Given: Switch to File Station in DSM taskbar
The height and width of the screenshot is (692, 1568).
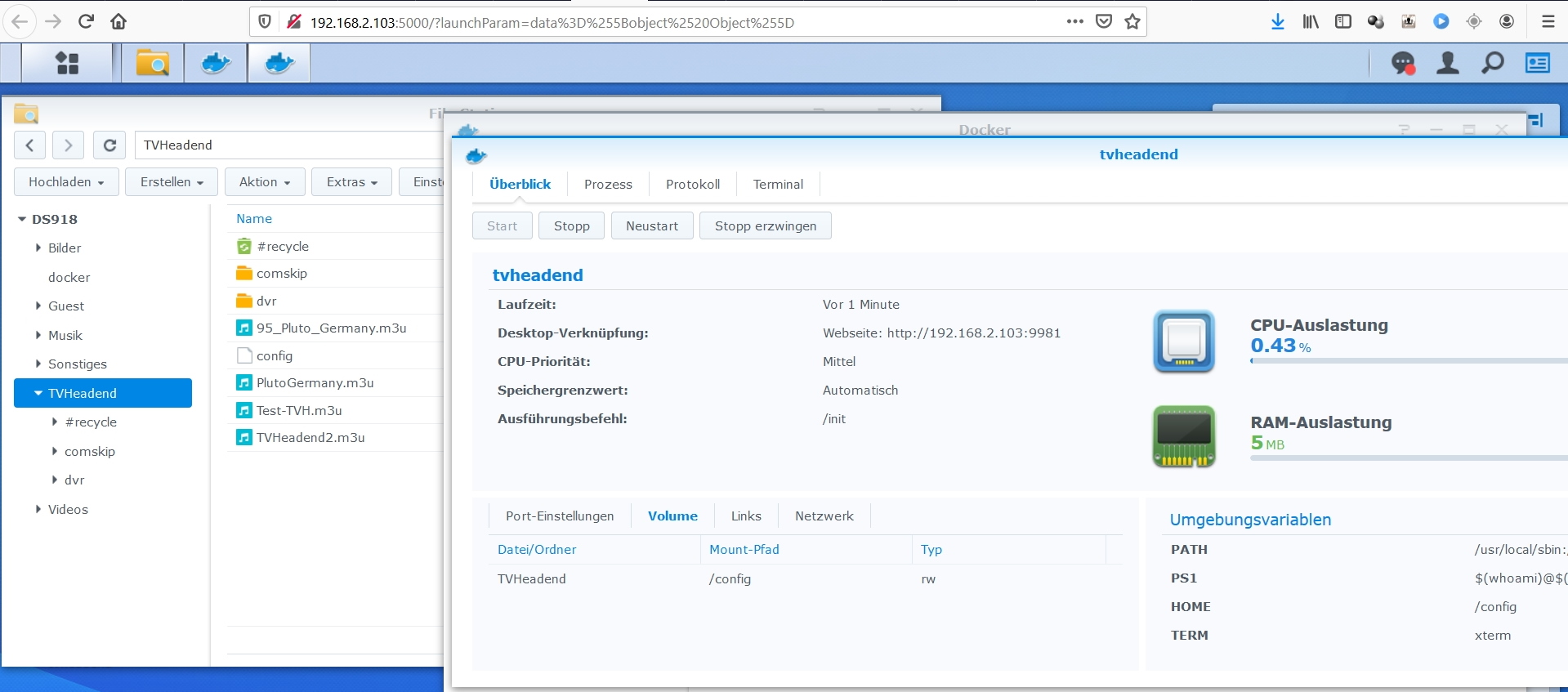Looking at the screenshot, I should 153,63.
